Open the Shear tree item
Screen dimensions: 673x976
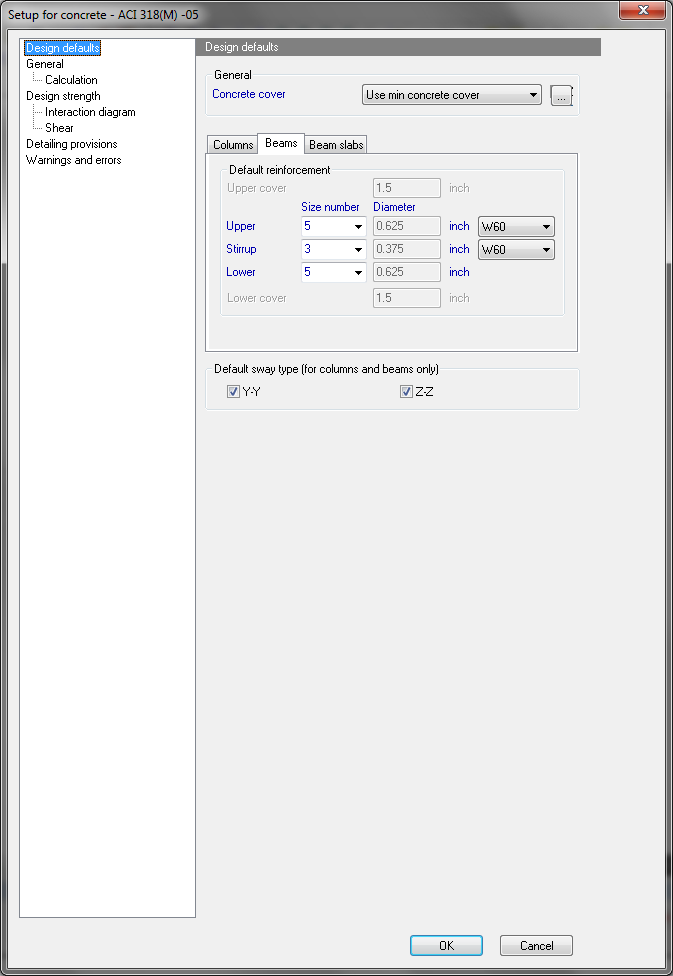coord(59,128)
